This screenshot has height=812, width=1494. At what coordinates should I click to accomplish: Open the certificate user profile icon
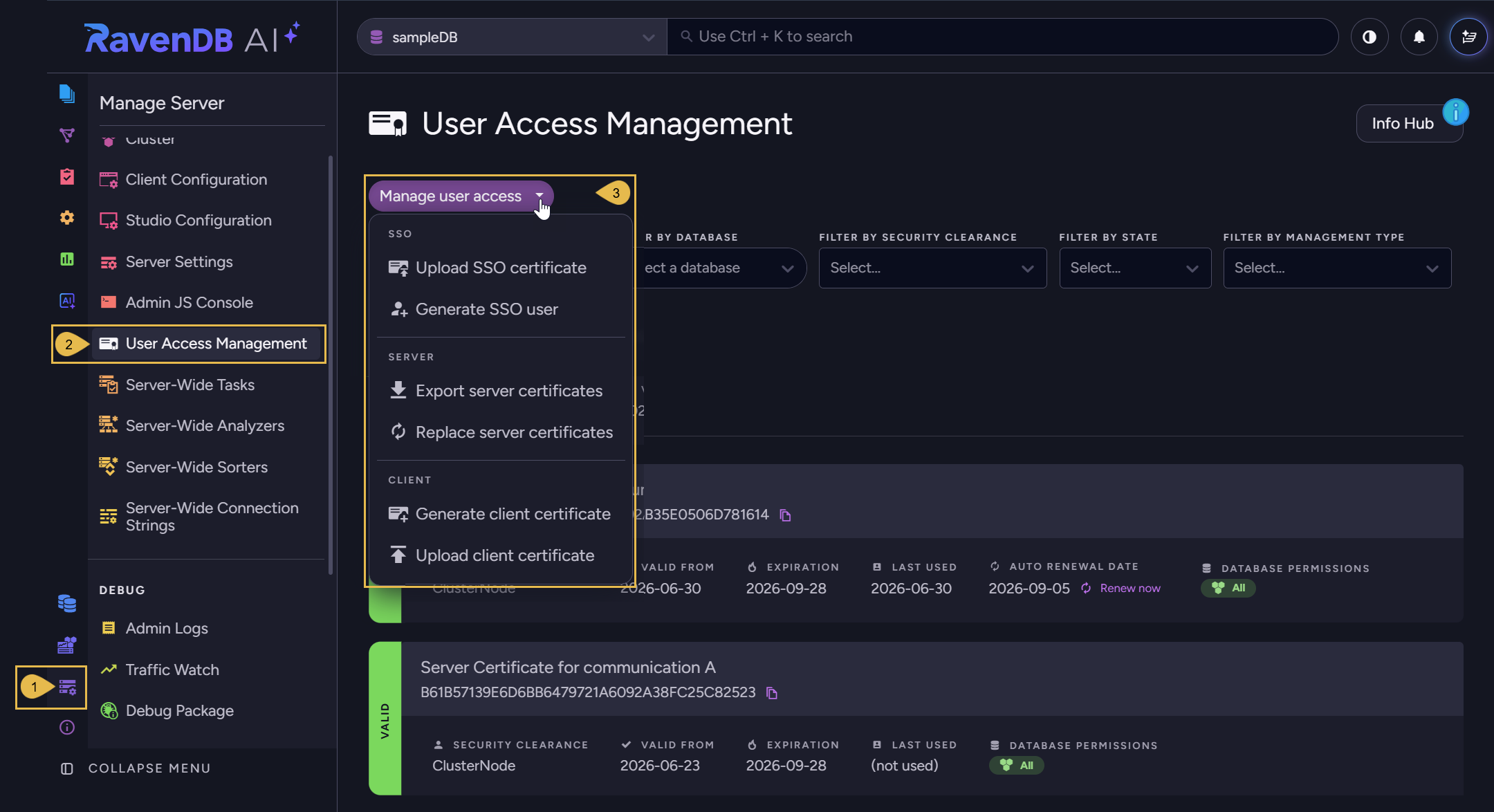click(x=1468, y=37)
